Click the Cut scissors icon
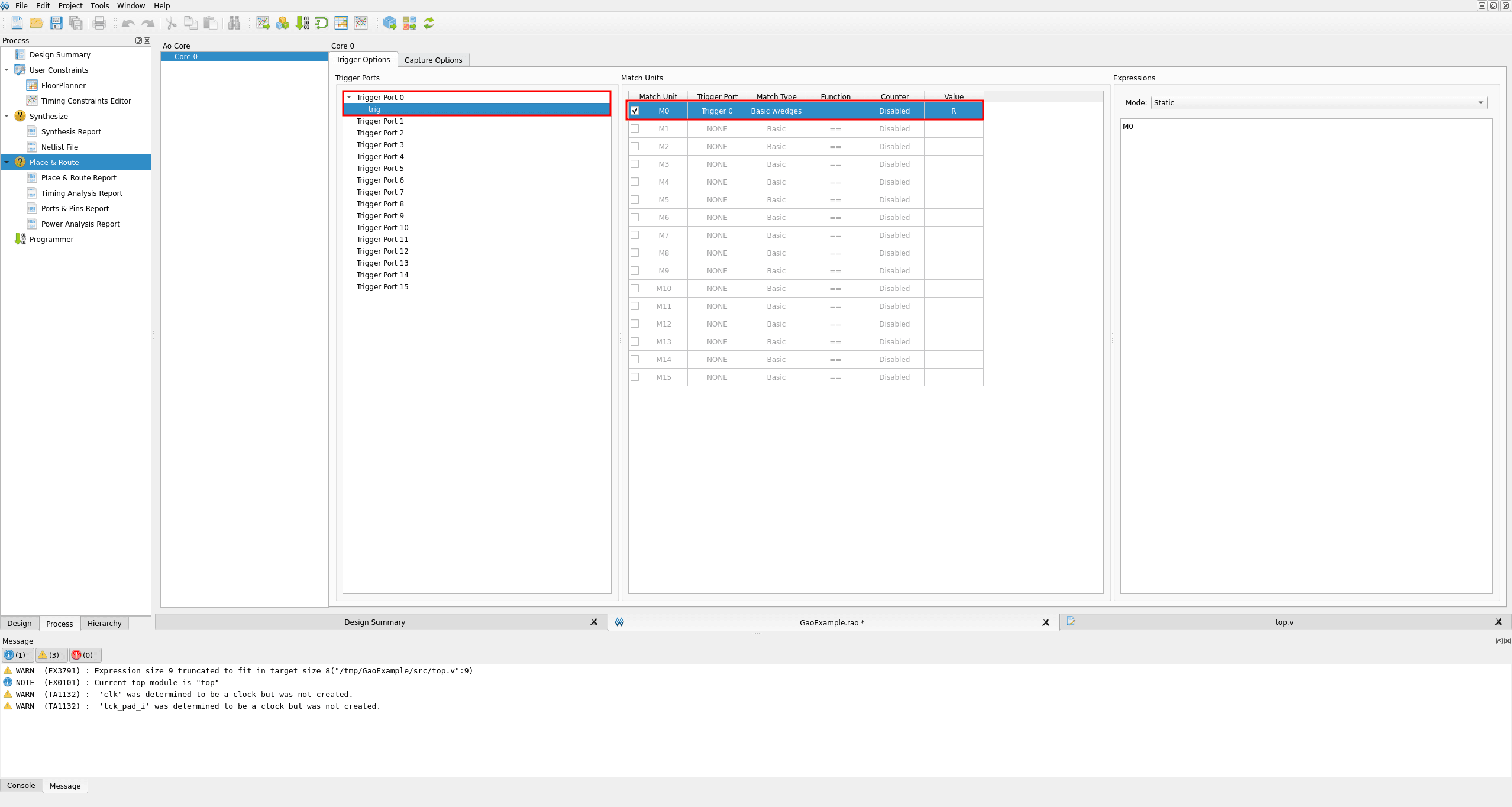This screenshot has height=807, width=1512. coord(172,23)
